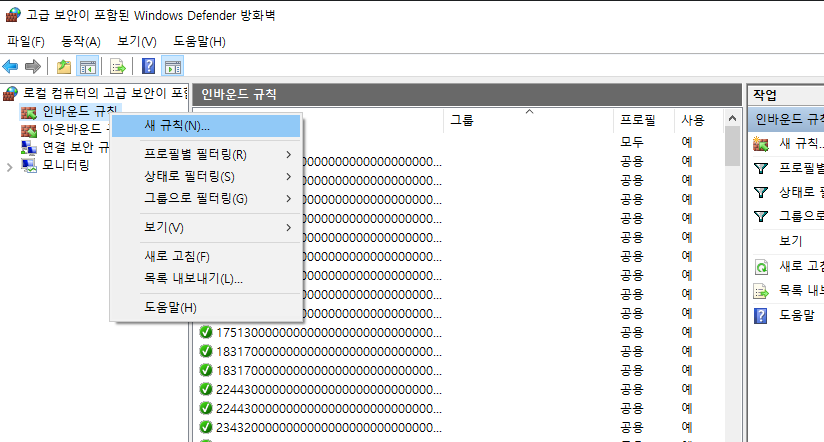Select 프로필별 필터링(R) in context menu
The width and height of the screenshot is (824, 442).
206,155
